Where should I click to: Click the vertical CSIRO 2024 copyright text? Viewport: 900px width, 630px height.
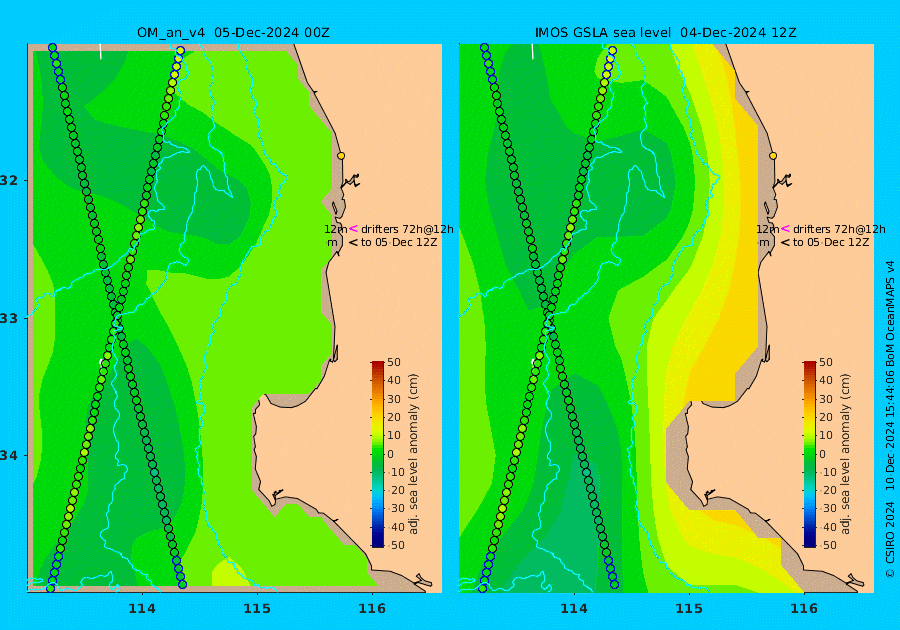(890, 539)
